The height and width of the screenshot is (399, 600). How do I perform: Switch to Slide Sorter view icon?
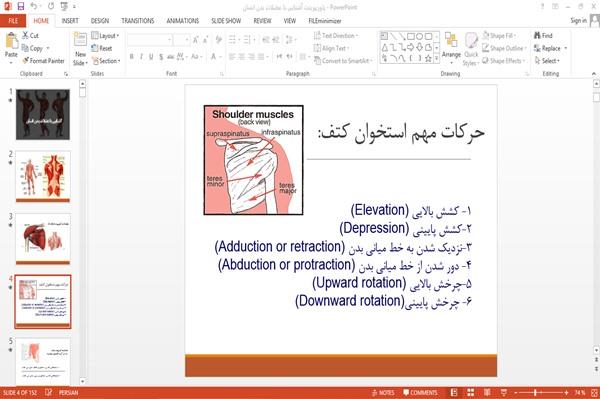tap(471, 392)
